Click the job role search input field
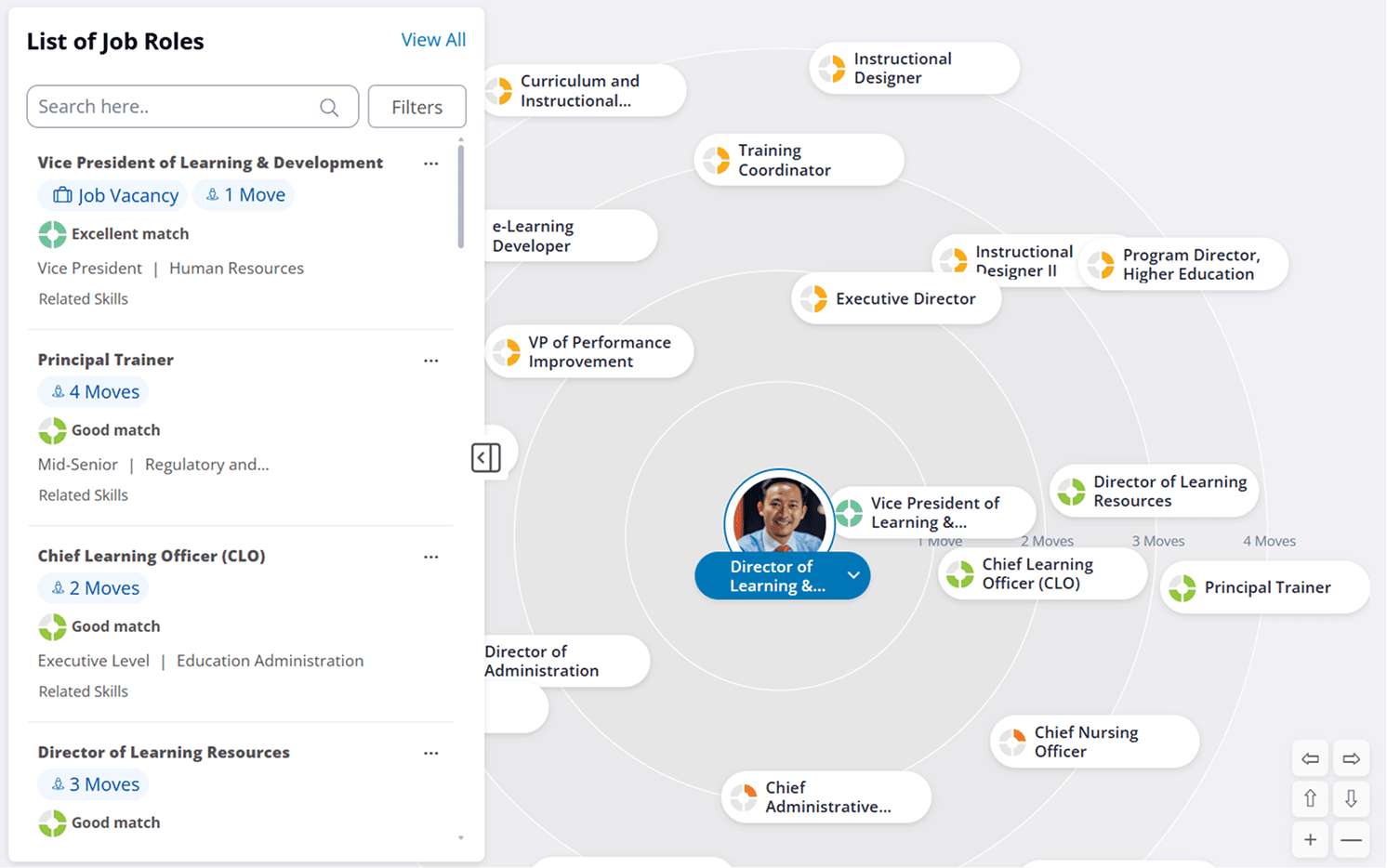The width and height of the screenshot is (1387, 868). tap(167, 106)
